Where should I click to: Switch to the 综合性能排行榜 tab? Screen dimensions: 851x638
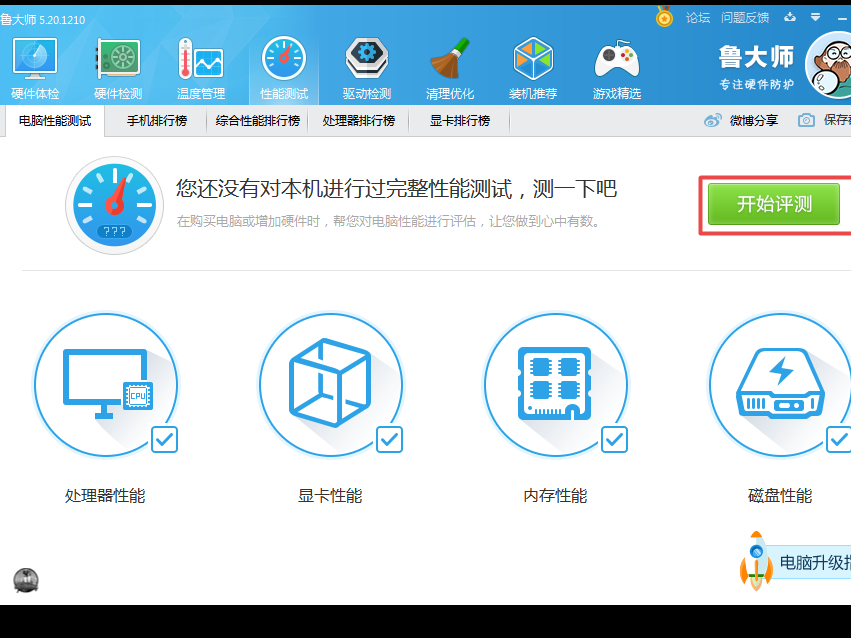pos(258,120)
